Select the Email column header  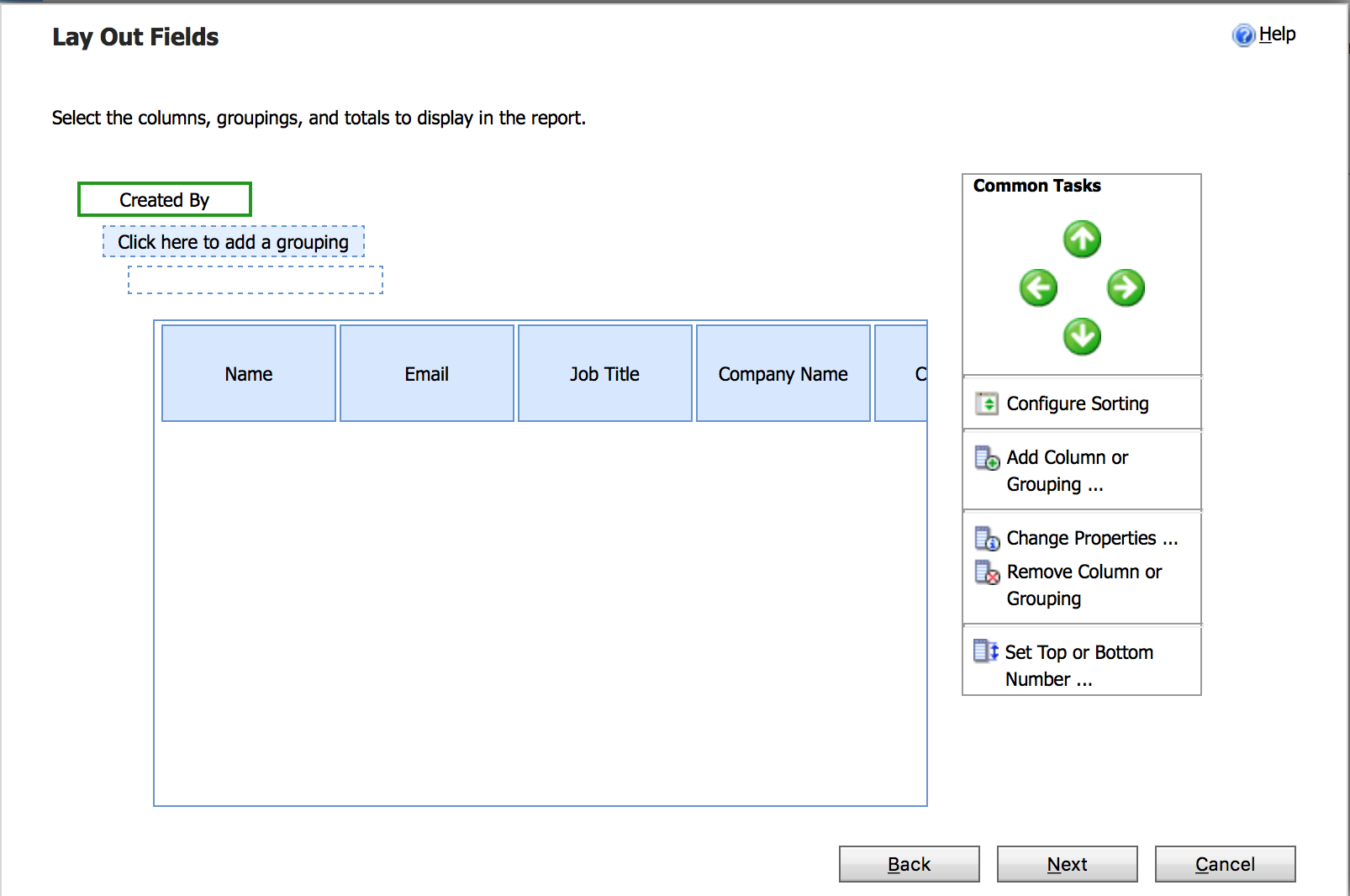427,373
